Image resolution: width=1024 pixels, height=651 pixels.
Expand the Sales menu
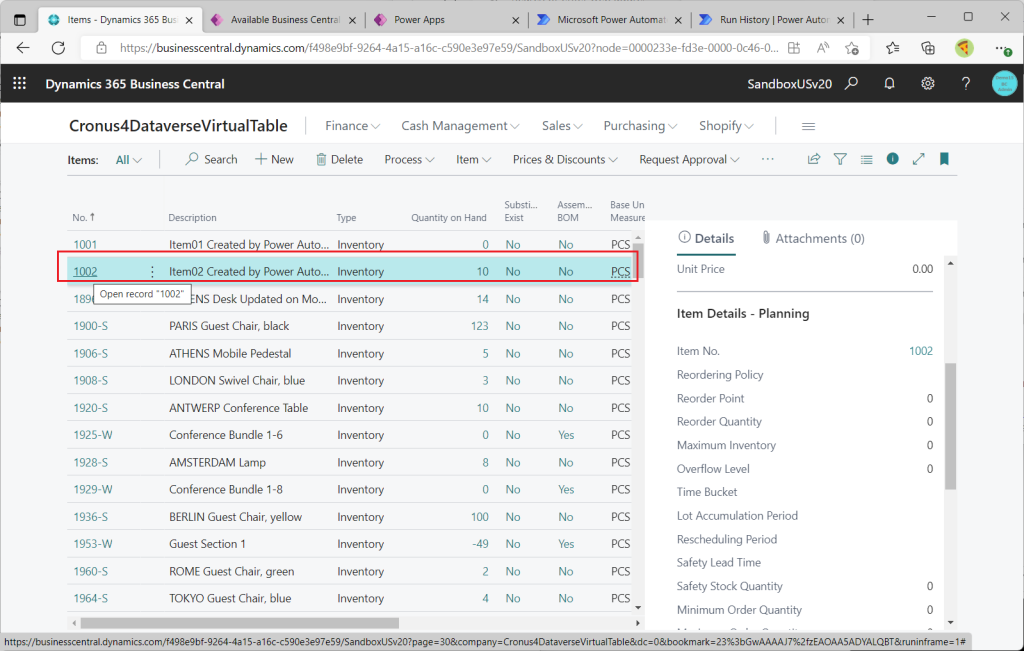(562, 126)
